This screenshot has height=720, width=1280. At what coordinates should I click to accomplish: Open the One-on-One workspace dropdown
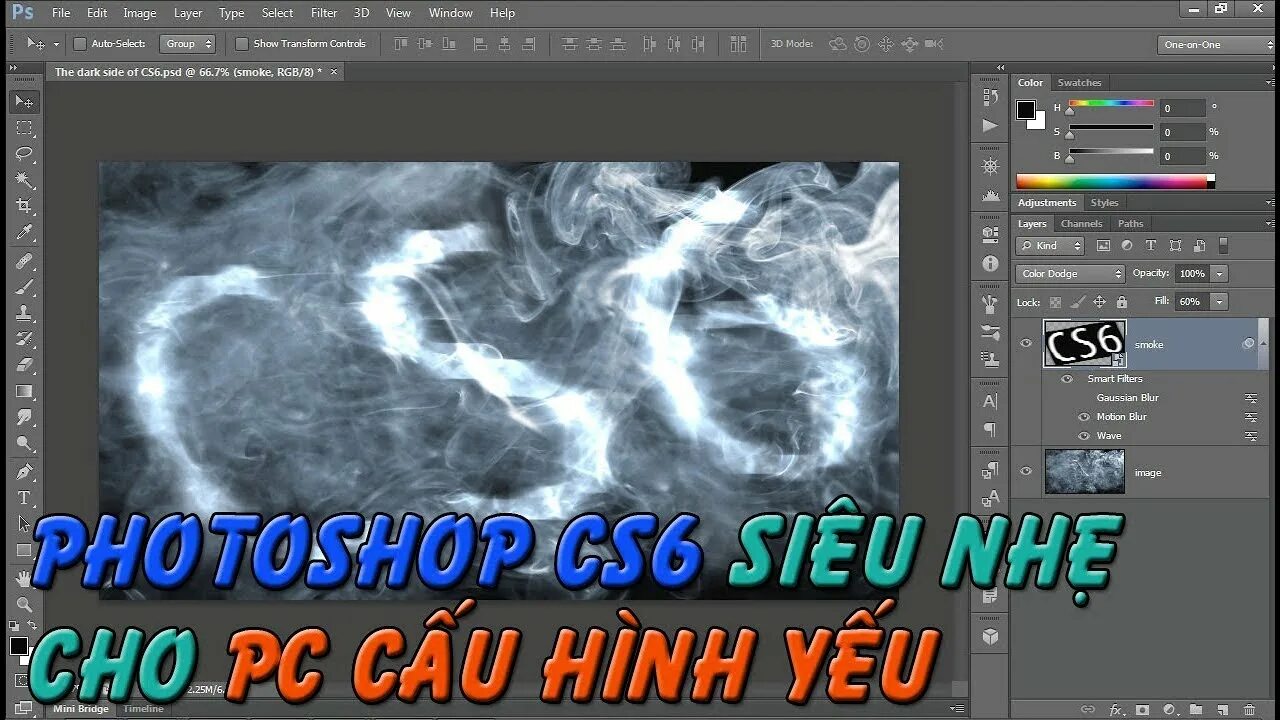point(1217,45)
